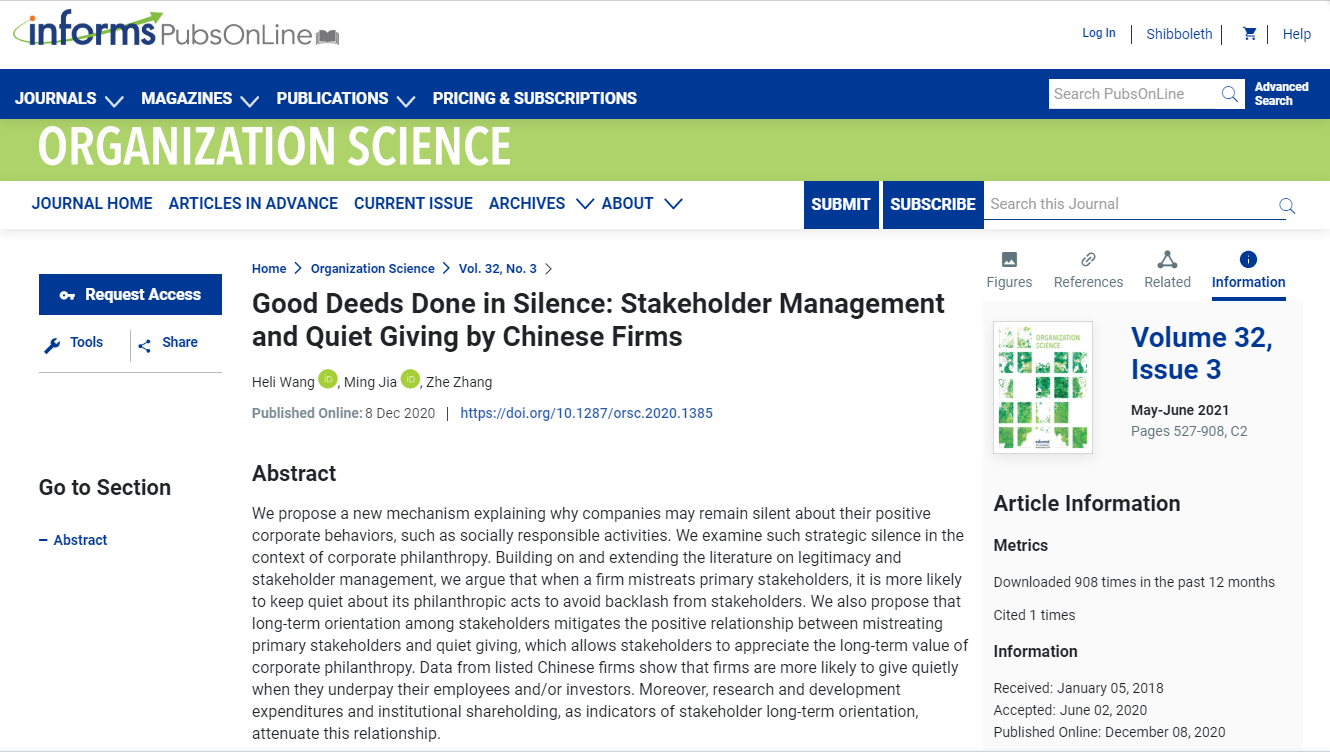Open Heli Wang's ORCID iD icon

point(328,379)
